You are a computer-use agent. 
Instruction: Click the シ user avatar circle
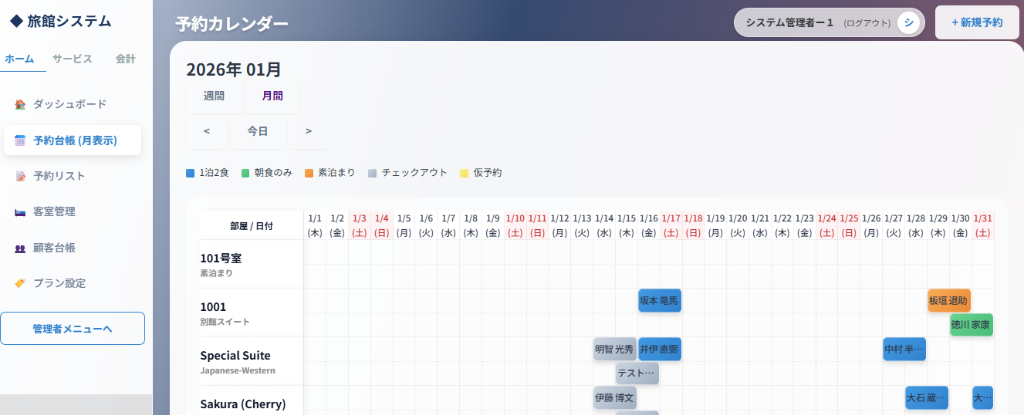908,22
